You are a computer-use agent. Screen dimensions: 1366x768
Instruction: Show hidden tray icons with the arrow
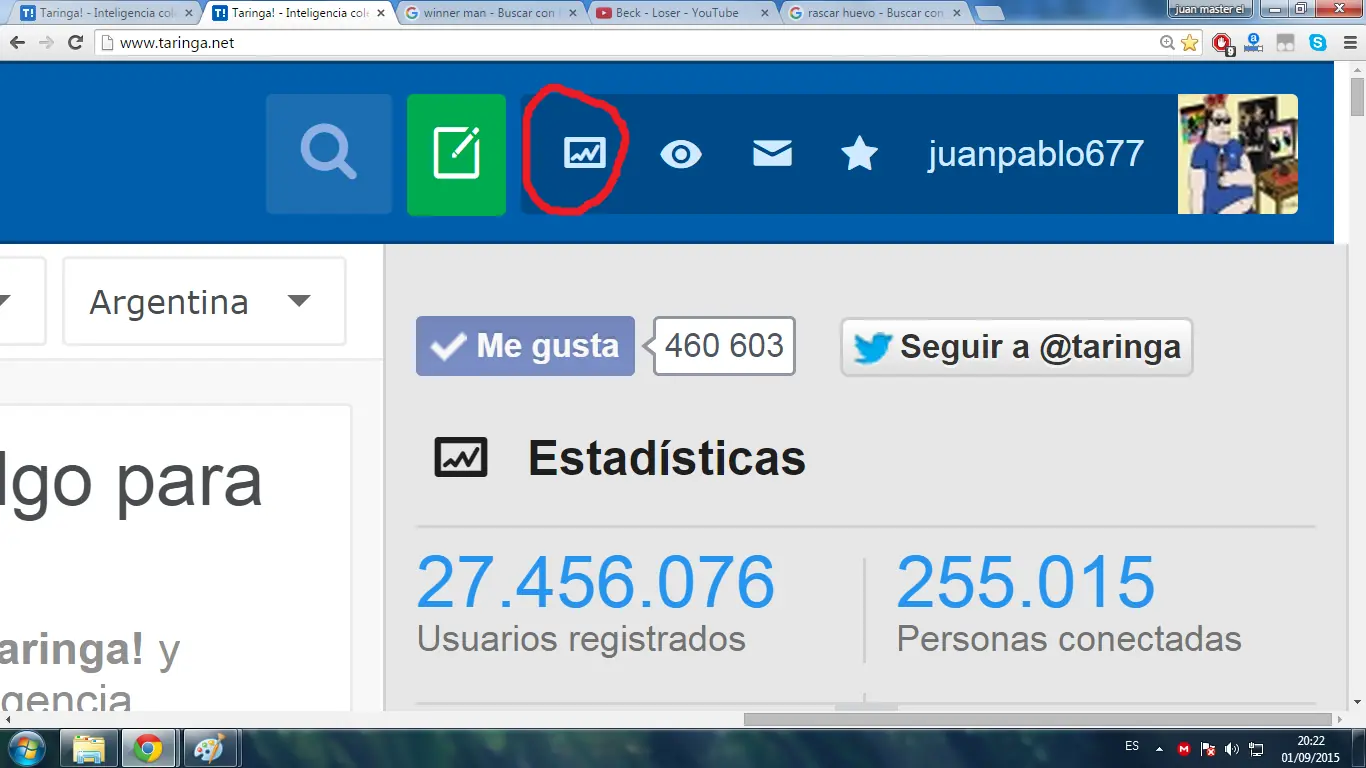tap(1160, 748)
